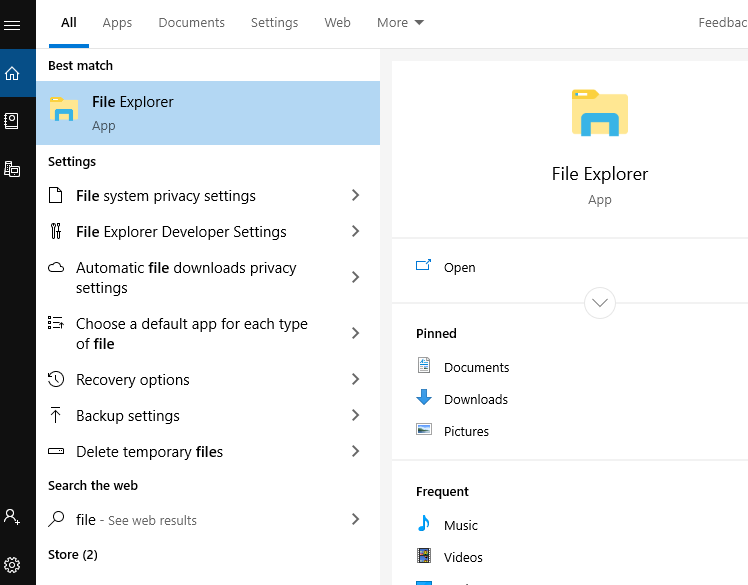This screenshot has height=585, width=748.
Task: Open frequent Videos folder
Action: click(463, 557)
